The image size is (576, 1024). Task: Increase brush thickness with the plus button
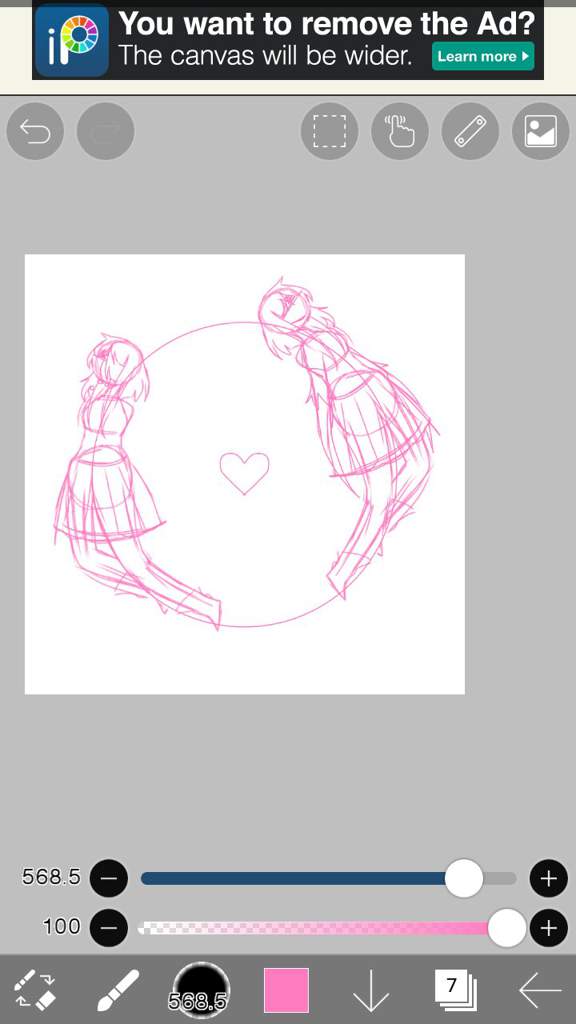549,878
